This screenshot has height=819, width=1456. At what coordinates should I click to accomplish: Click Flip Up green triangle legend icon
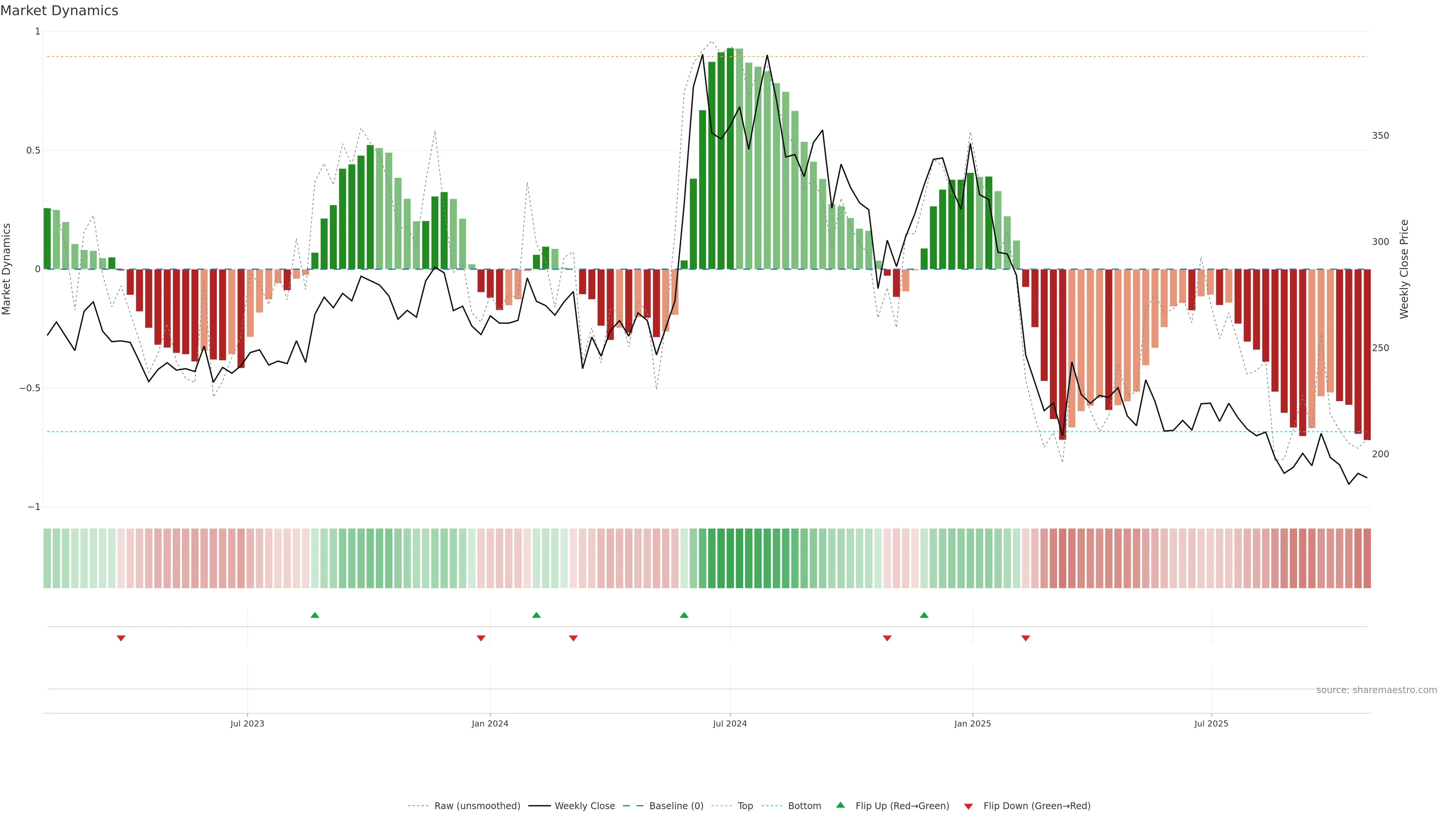coord(841,805)
